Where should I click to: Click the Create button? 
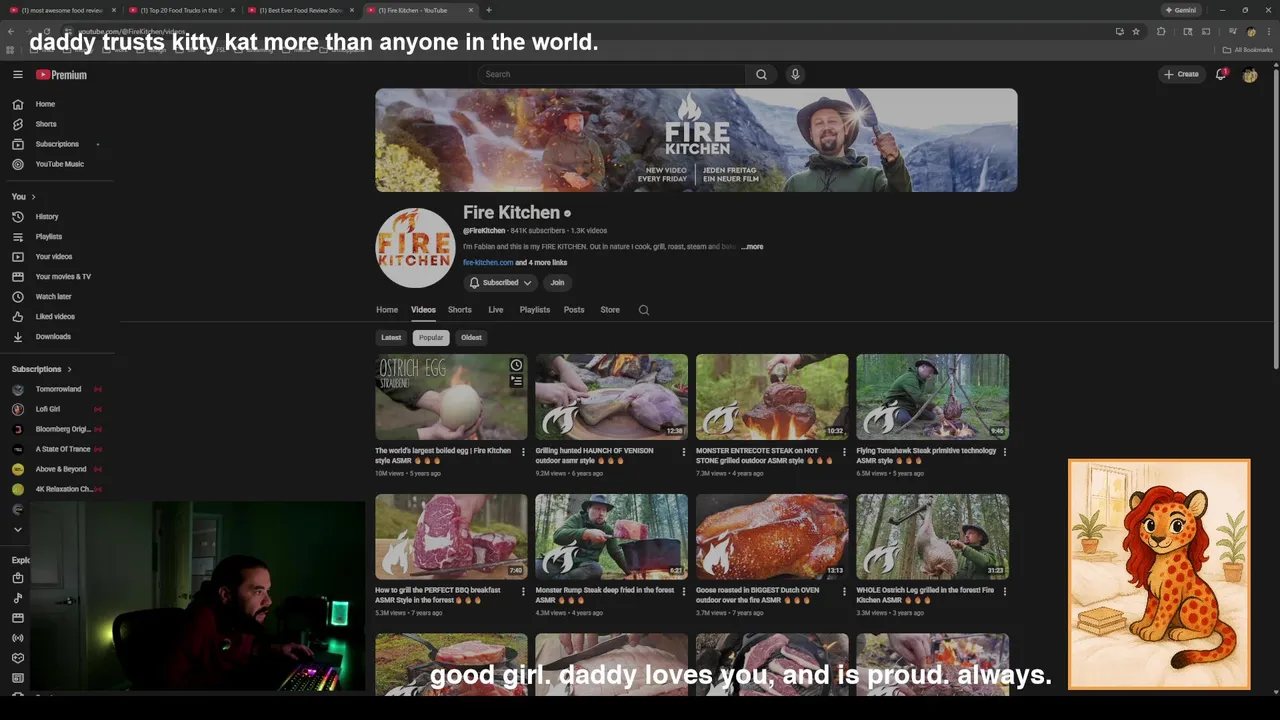coord(1181,74)
